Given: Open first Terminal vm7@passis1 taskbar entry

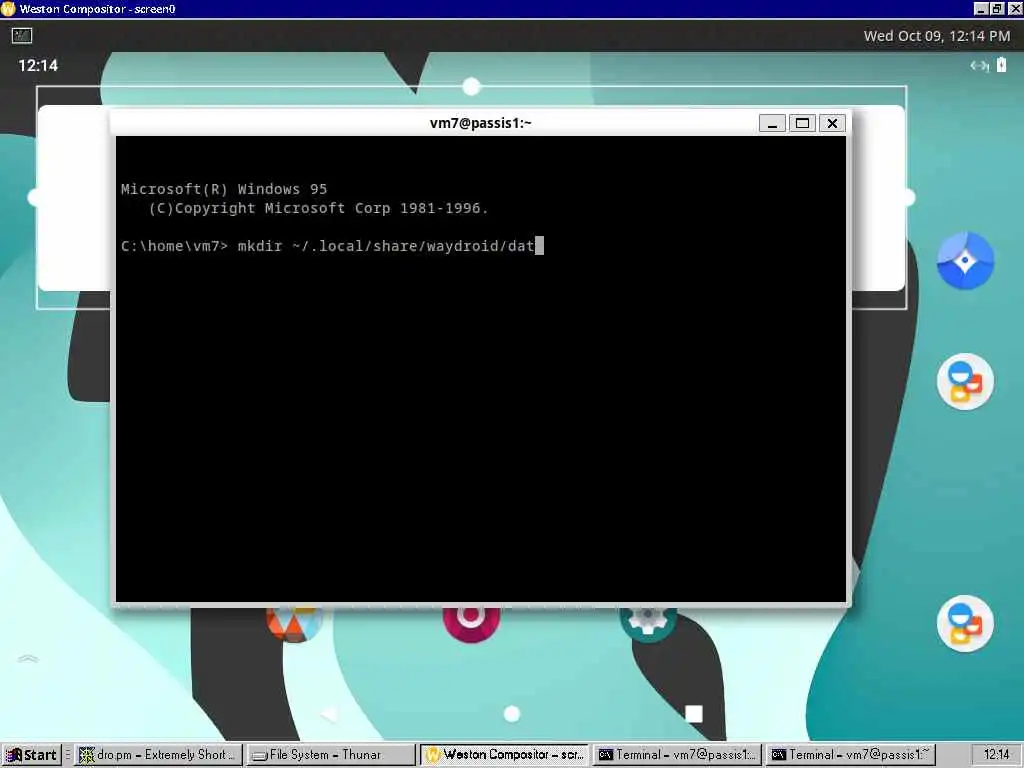Looking at the screenshot, I should (677, 754).
